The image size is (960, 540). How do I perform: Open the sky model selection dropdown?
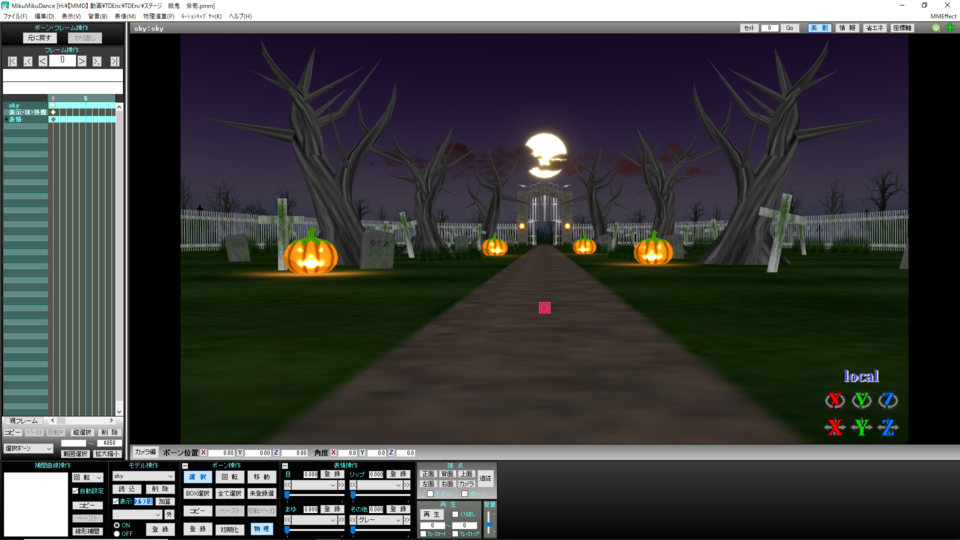143,476
